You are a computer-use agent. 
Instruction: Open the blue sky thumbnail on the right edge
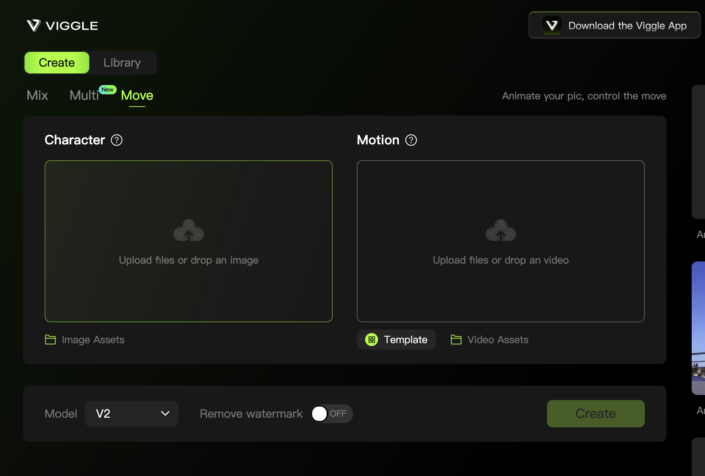698,328
